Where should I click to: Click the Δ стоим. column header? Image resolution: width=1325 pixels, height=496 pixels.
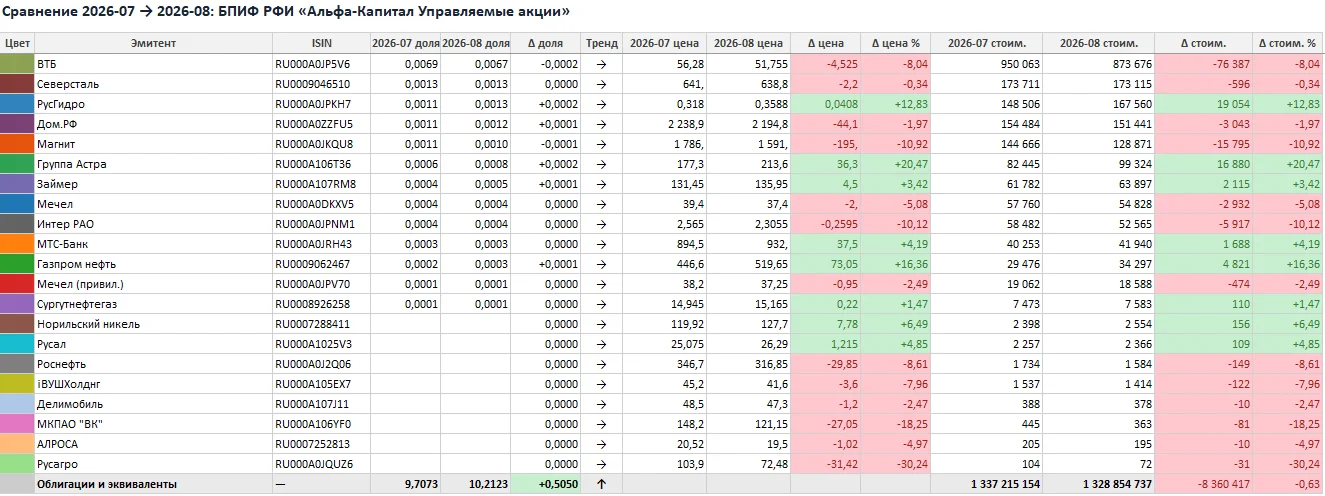coord(1203,43)
